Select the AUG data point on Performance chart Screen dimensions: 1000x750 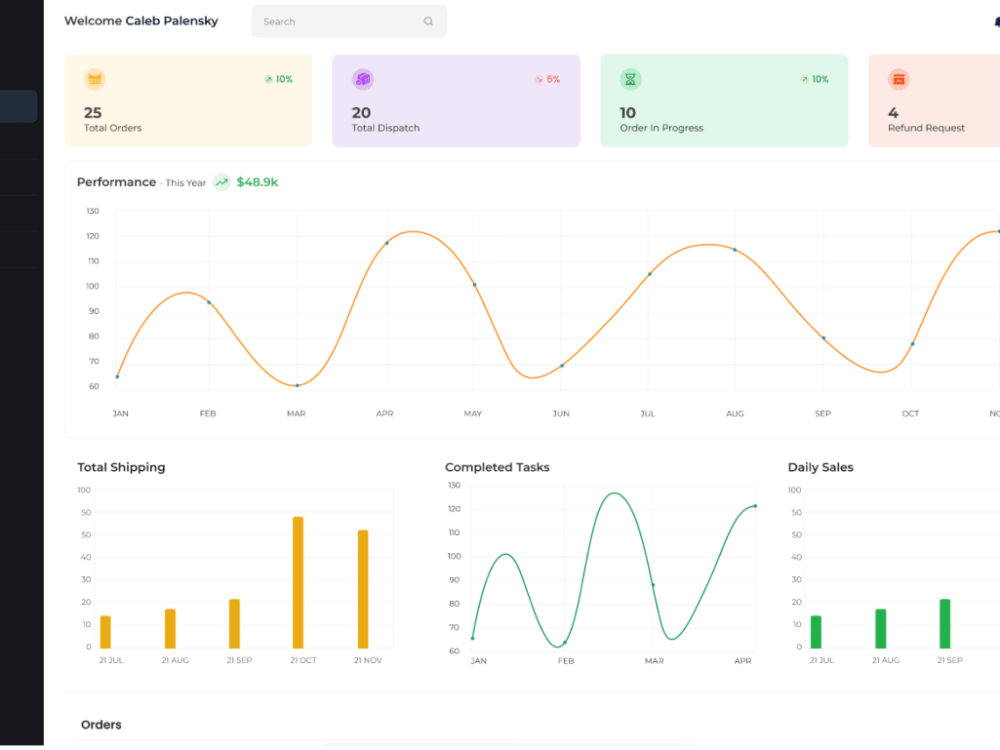tap(735, 250)
